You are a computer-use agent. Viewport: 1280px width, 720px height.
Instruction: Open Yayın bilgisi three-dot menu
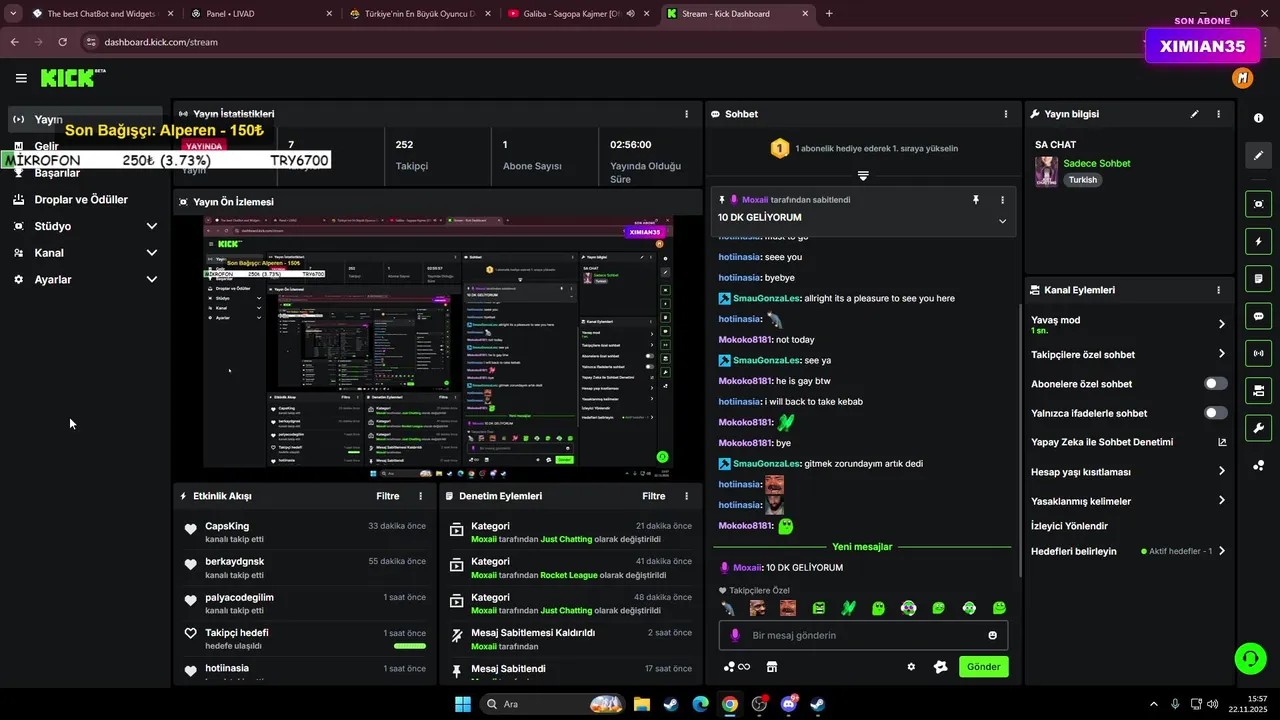[1218, 114]
